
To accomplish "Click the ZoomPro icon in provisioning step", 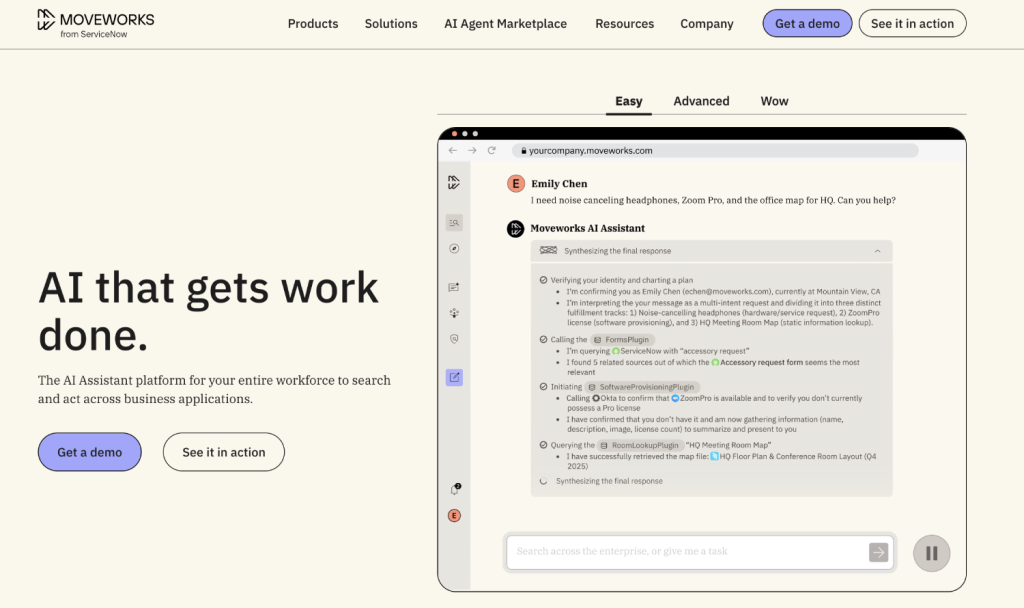I will (x=675, y=398).
